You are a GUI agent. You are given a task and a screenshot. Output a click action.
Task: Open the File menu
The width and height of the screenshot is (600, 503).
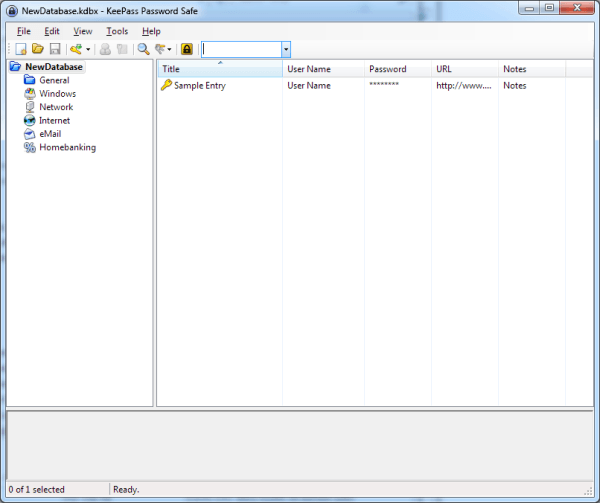pos(24,31)
